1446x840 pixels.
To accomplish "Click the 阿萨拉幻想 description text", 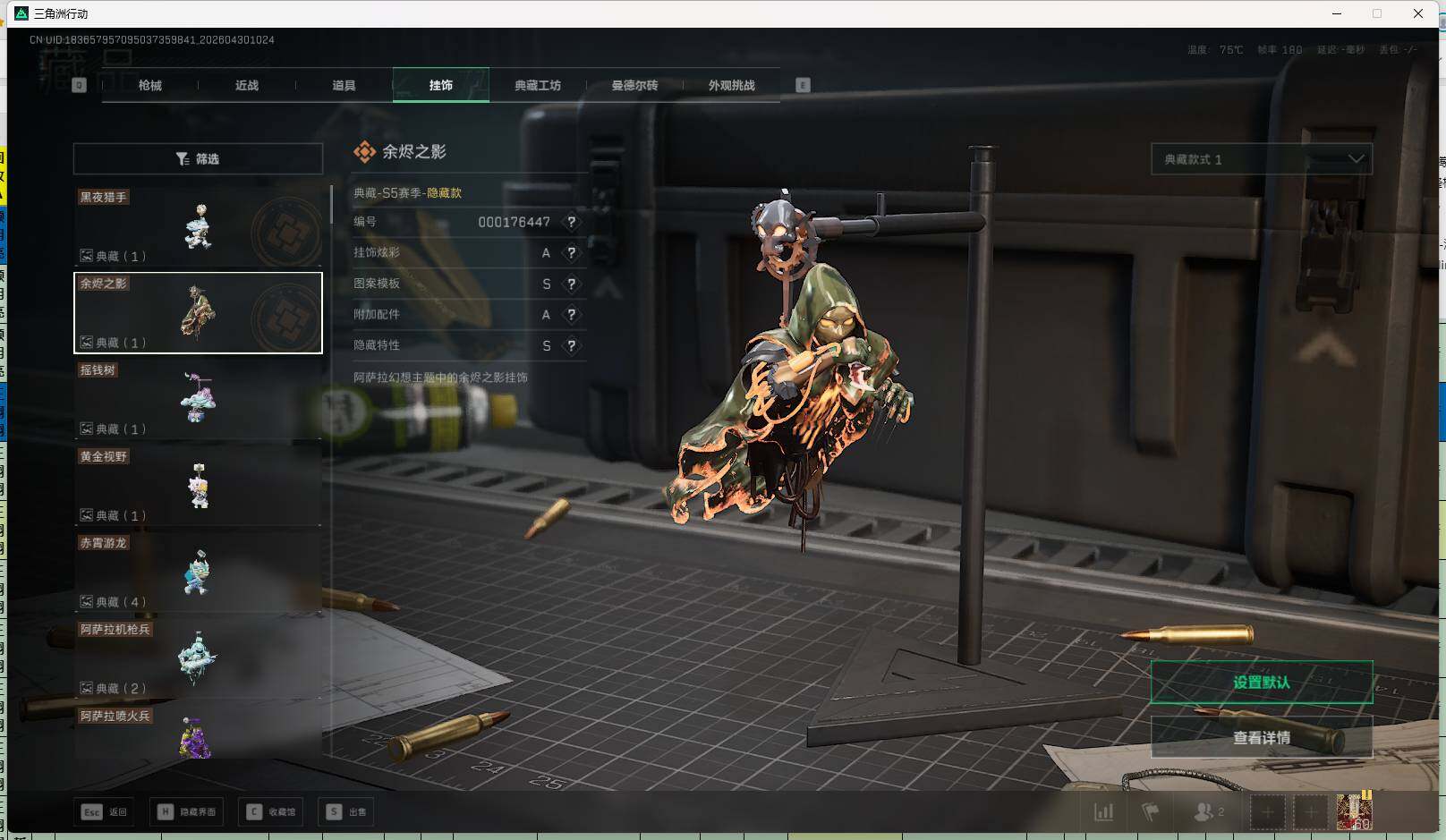I will (440, 378).
